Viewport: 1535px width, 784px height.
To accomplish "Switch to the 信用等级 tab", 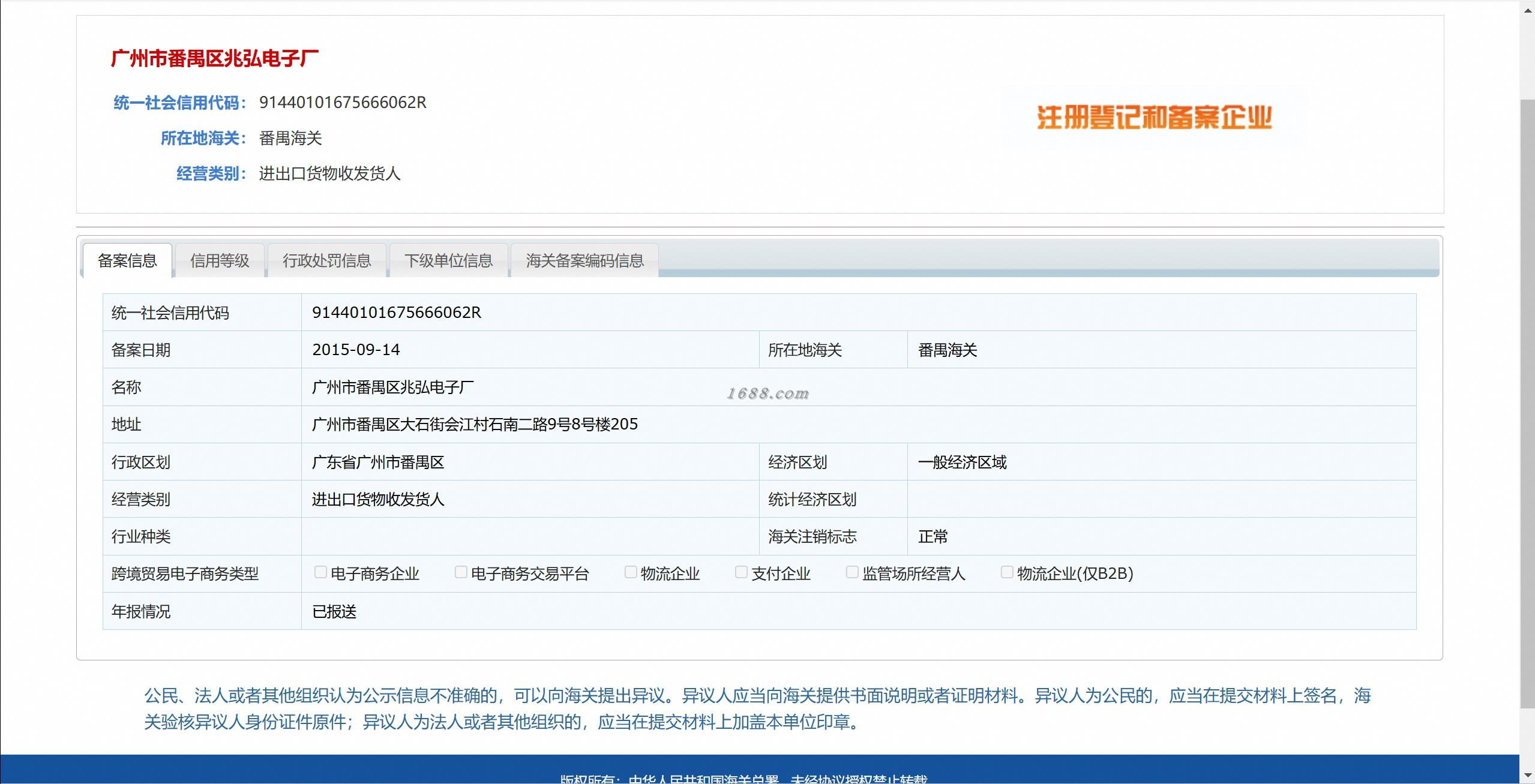I will click(x=219, y=260).
